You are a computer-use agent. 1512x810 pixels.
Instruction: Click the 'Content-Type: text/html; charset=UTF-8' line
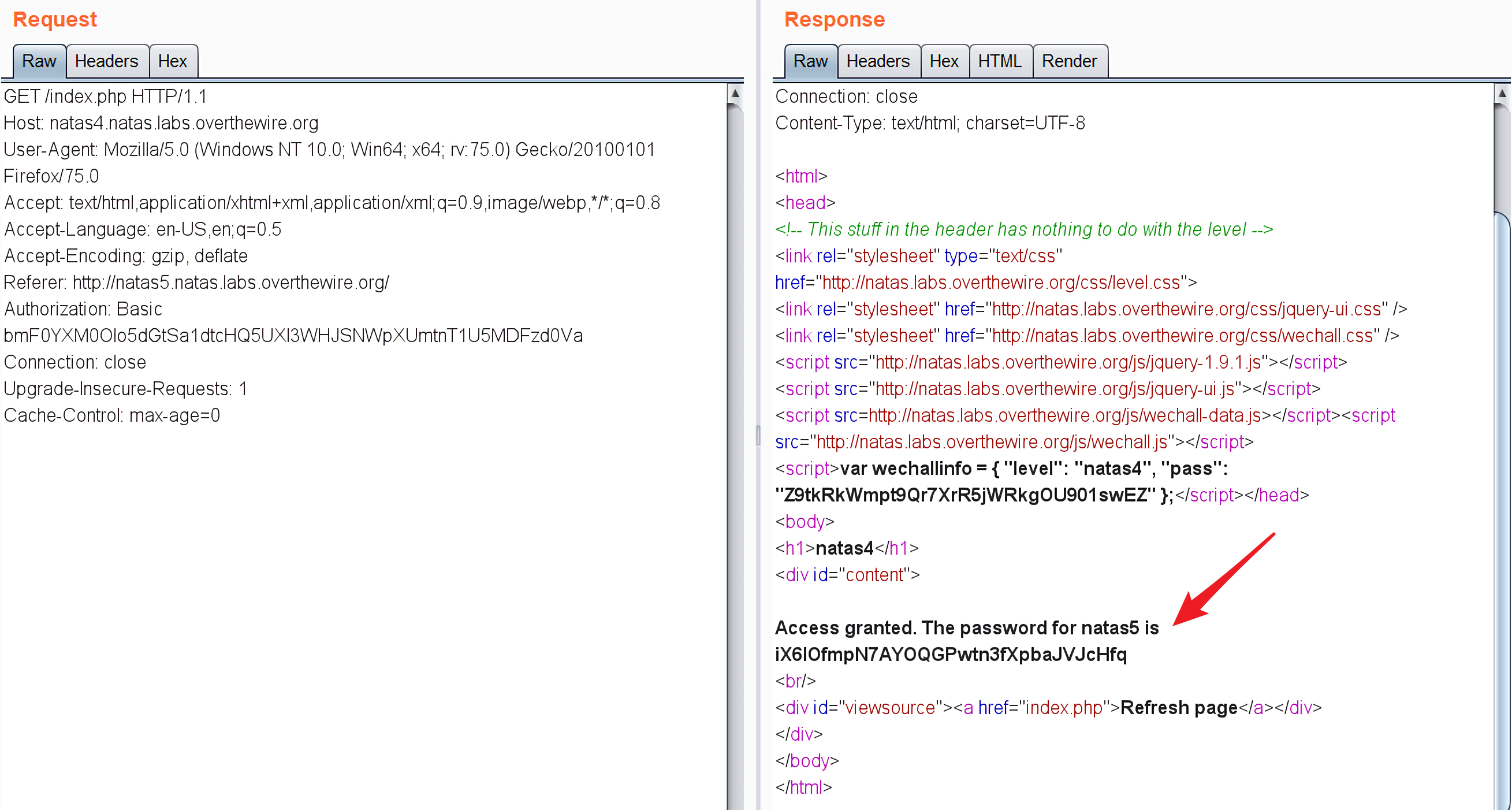pos(930,123)
